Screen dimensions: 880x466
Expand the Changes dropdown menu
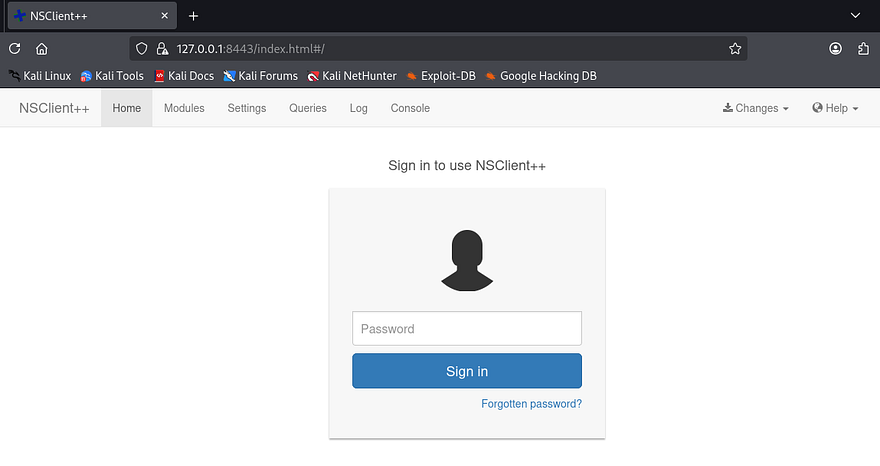click(756, 108)
